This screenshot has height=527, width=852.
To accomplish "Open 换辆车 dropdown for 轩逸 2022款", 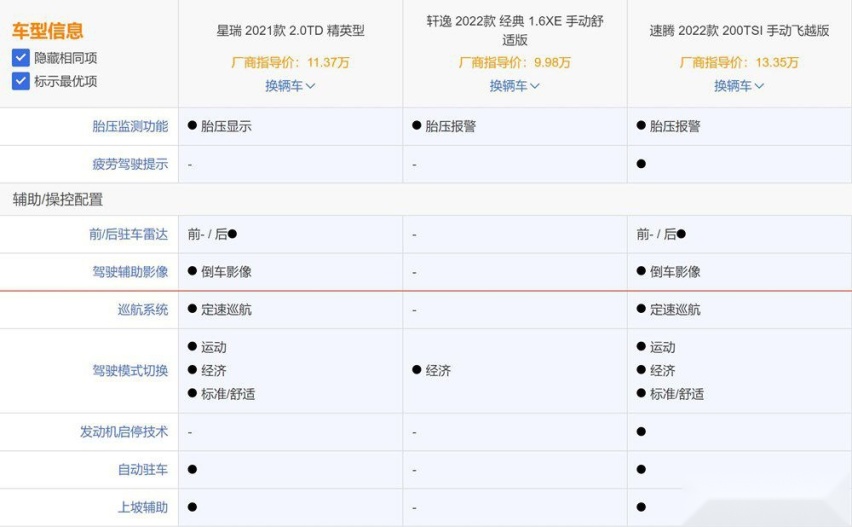I will pyautogui.click(x=515, y=86).
